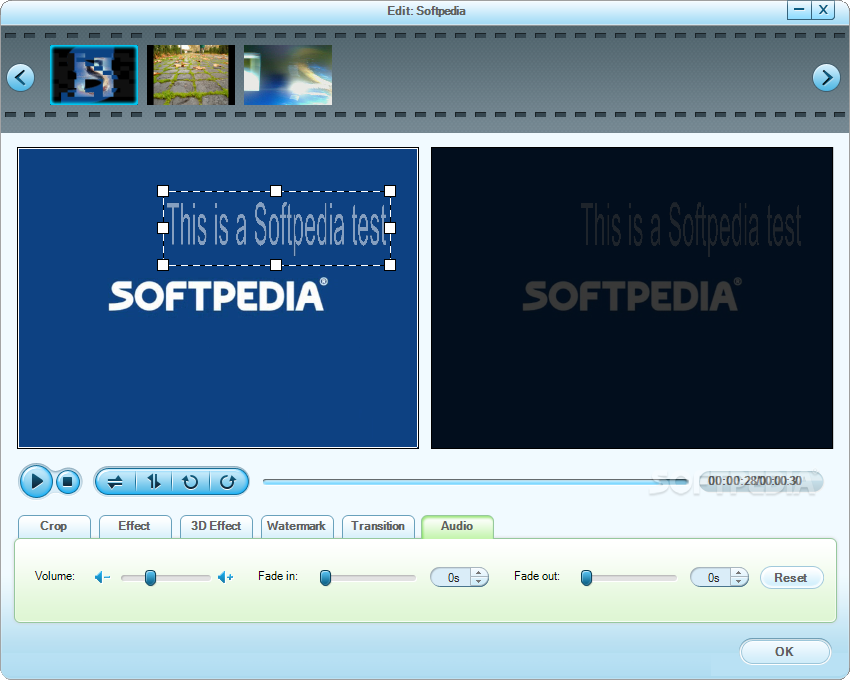Select the cobblestone path thumbnail
Screen dimensions: 850x680
[191, 75]
